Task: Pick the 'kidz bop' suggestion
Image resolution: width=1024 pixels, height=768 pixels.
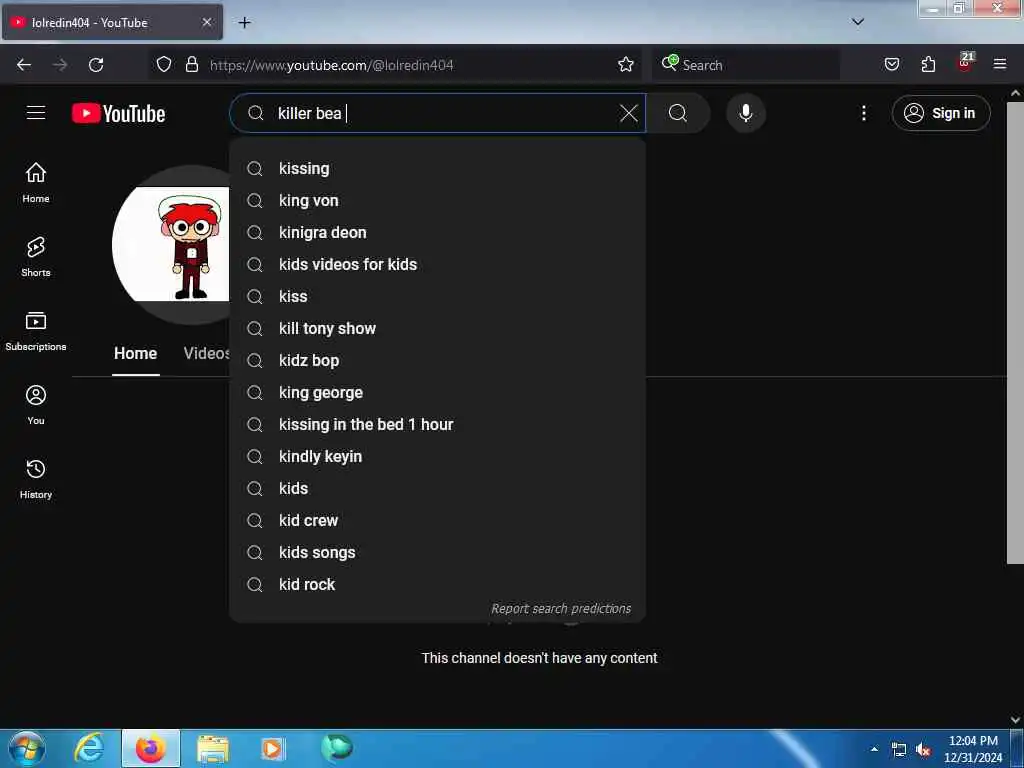Action: point(438,360)
